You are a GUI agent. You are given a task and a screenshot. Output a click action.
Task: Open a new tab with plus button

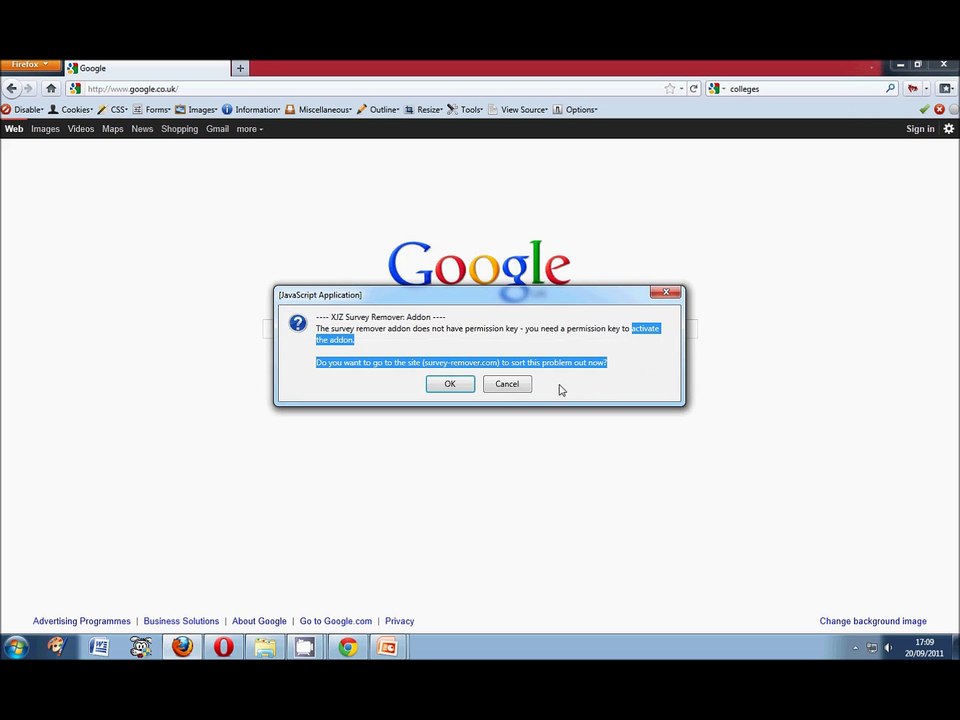(x=240, y=69)
